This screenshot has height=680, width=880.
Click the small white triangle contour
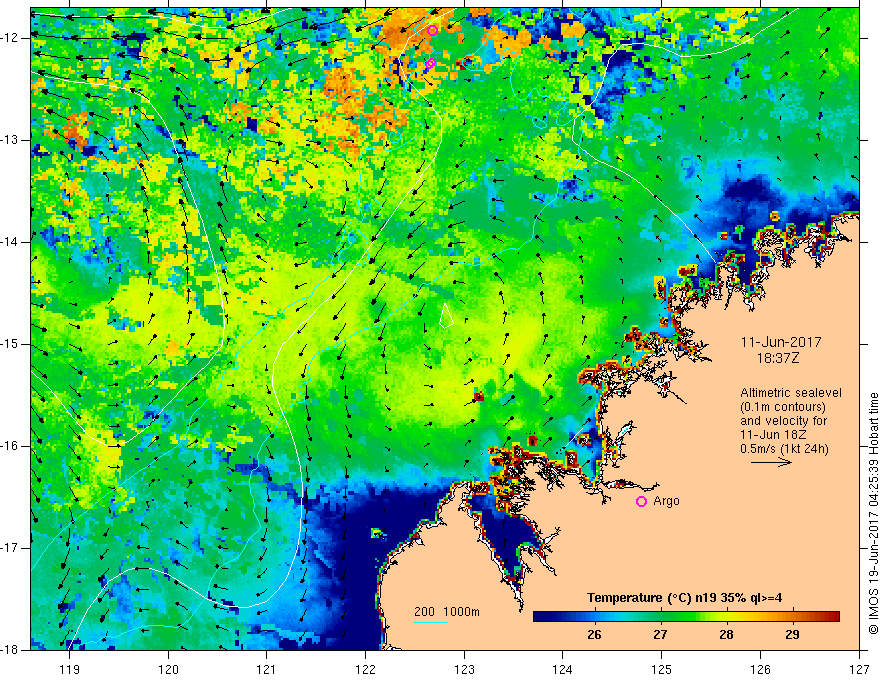(x=446, y=316)
